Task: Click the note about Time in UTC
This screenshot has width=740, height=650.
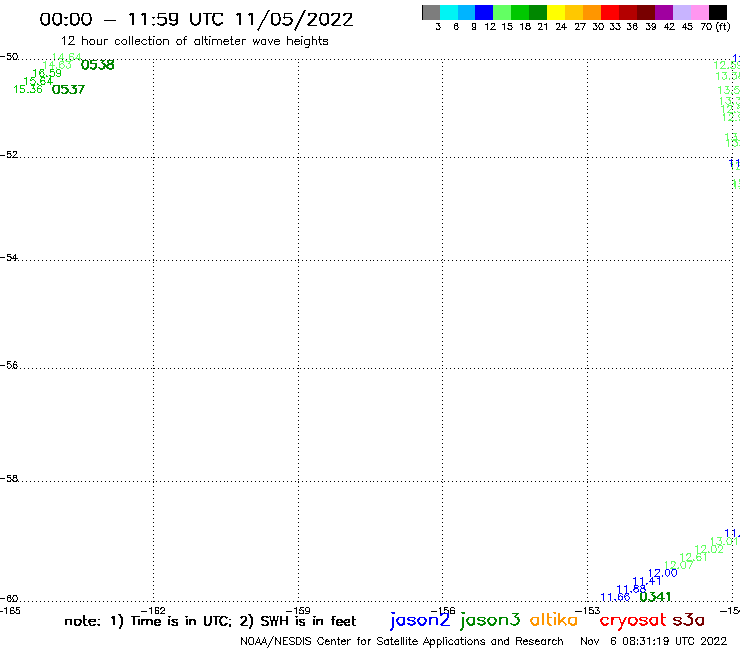Action: click(210, 621)
